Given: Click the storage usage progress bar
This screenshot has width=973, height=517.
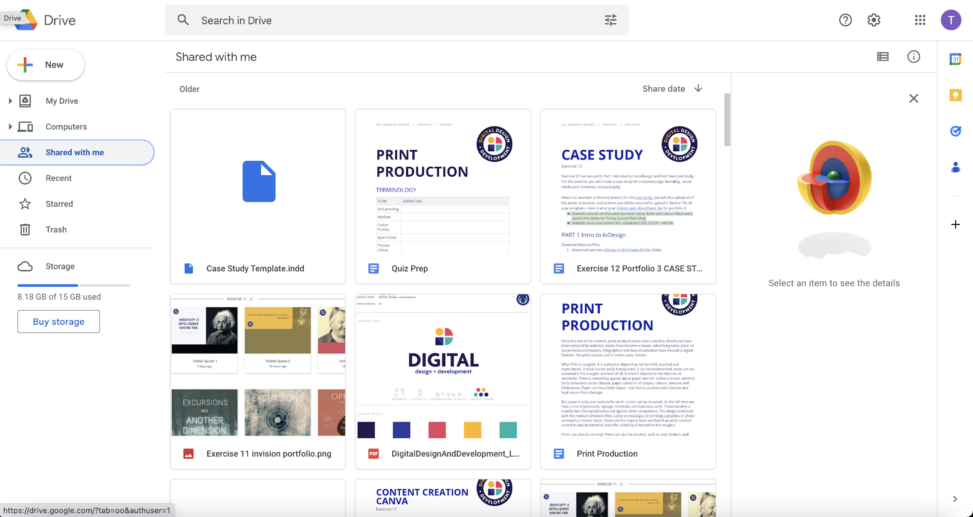Looking at the screenshot, I should (73, 285).
